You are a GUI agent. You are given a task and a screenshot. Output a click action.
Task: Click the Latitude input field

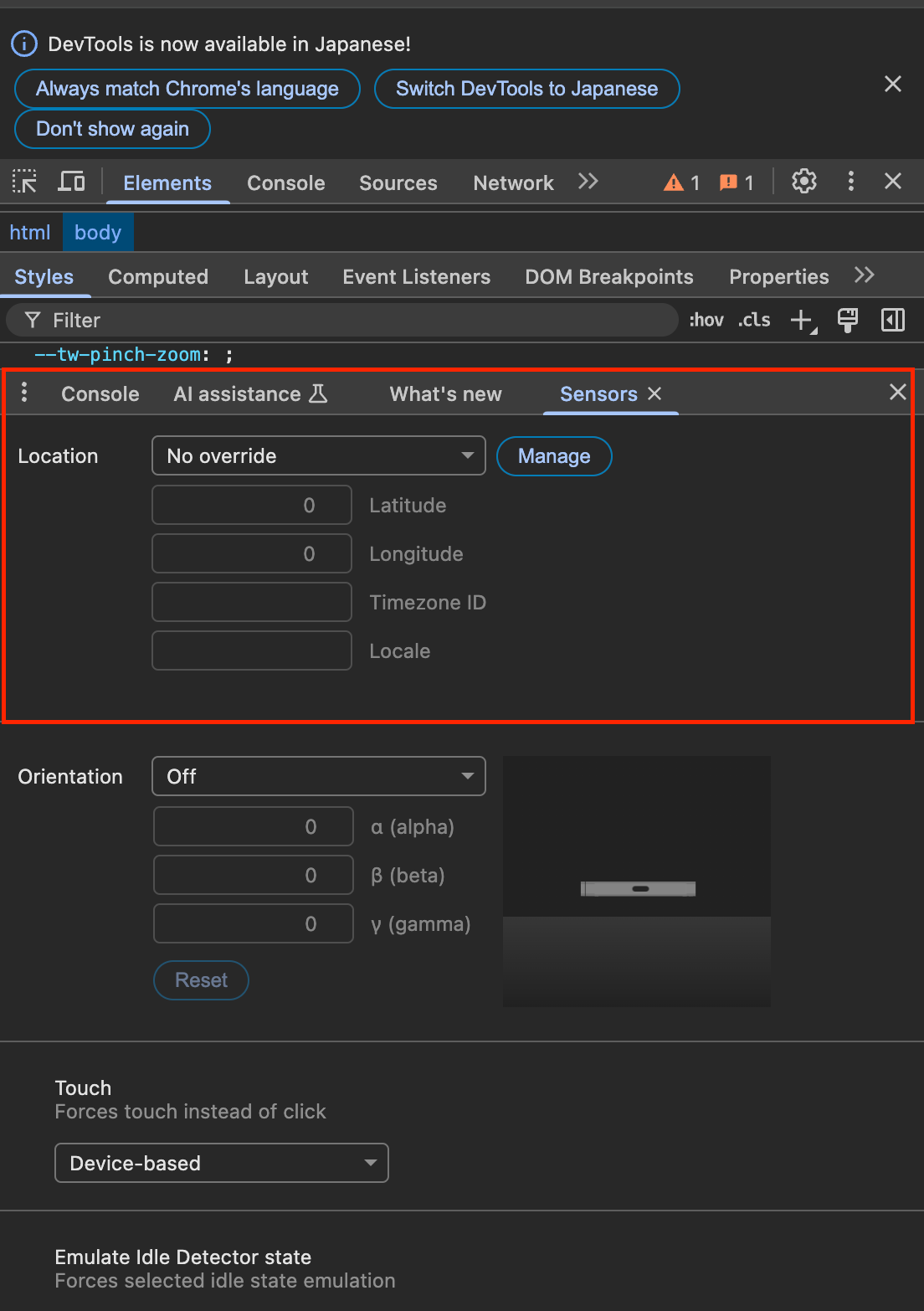(x=252, y=505)
